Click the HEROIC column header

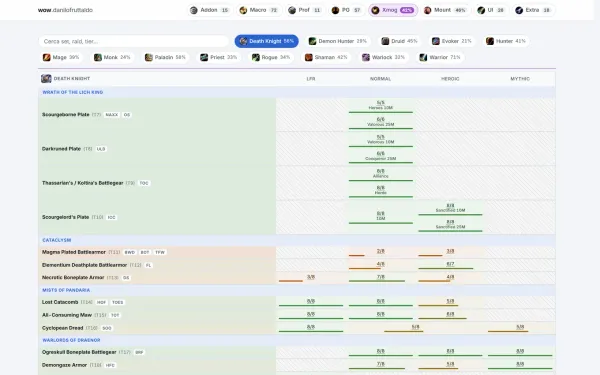coord(450,79)
